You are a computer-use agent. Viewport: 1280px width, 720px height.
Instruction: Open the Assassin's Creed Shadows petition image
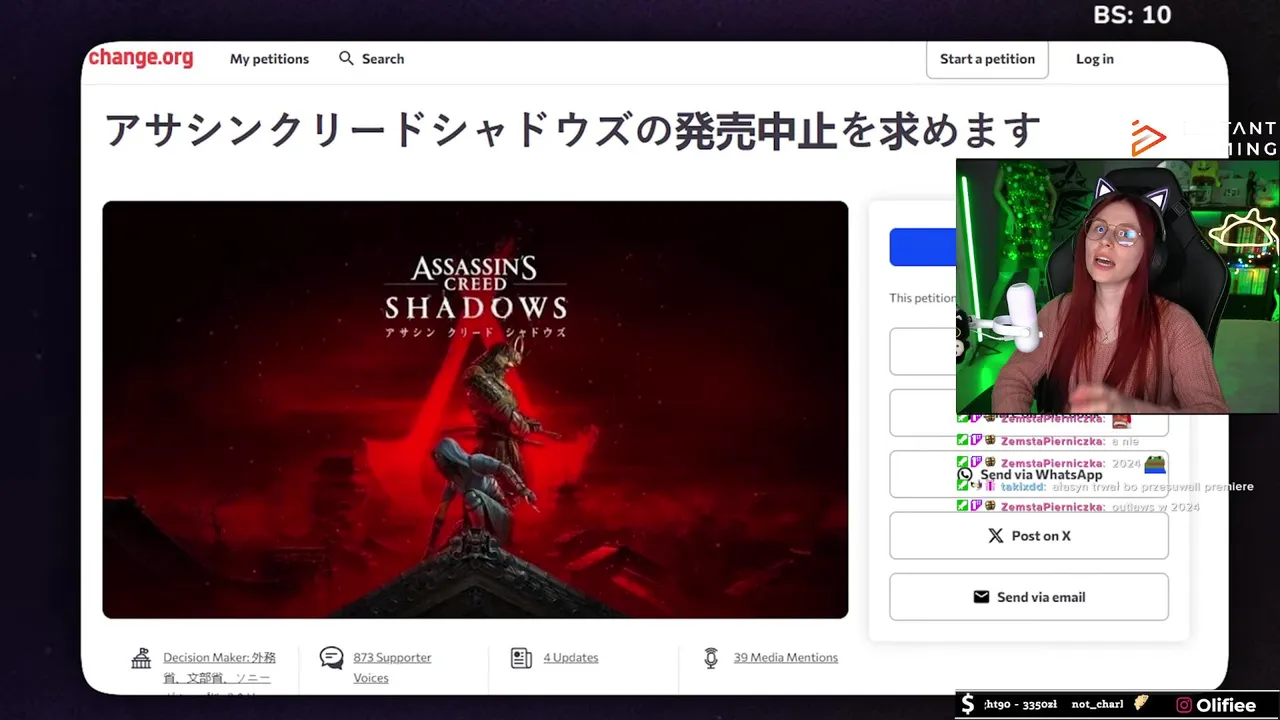click(x=475, y=410)
